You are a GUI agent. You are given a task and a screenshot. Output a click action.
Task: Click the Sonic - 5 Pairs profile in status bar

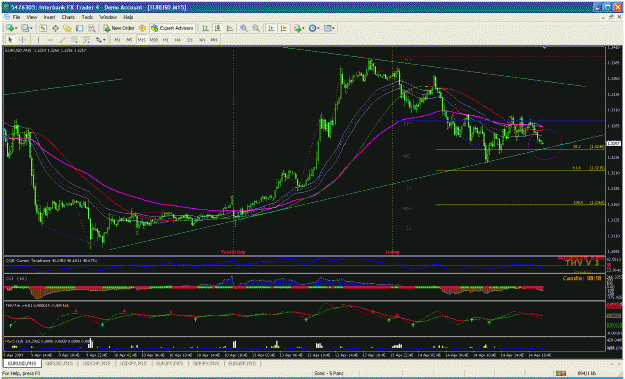click(x=328, y=373)
